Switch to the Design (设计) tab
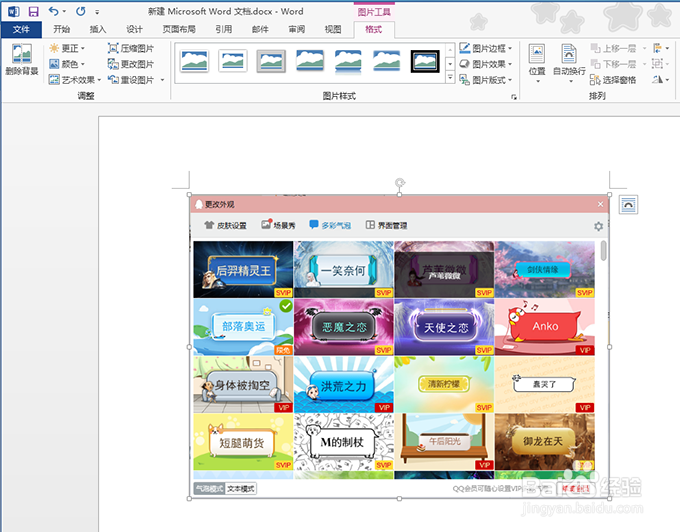This screenshot has height=532, width=680. pos(134,29)
